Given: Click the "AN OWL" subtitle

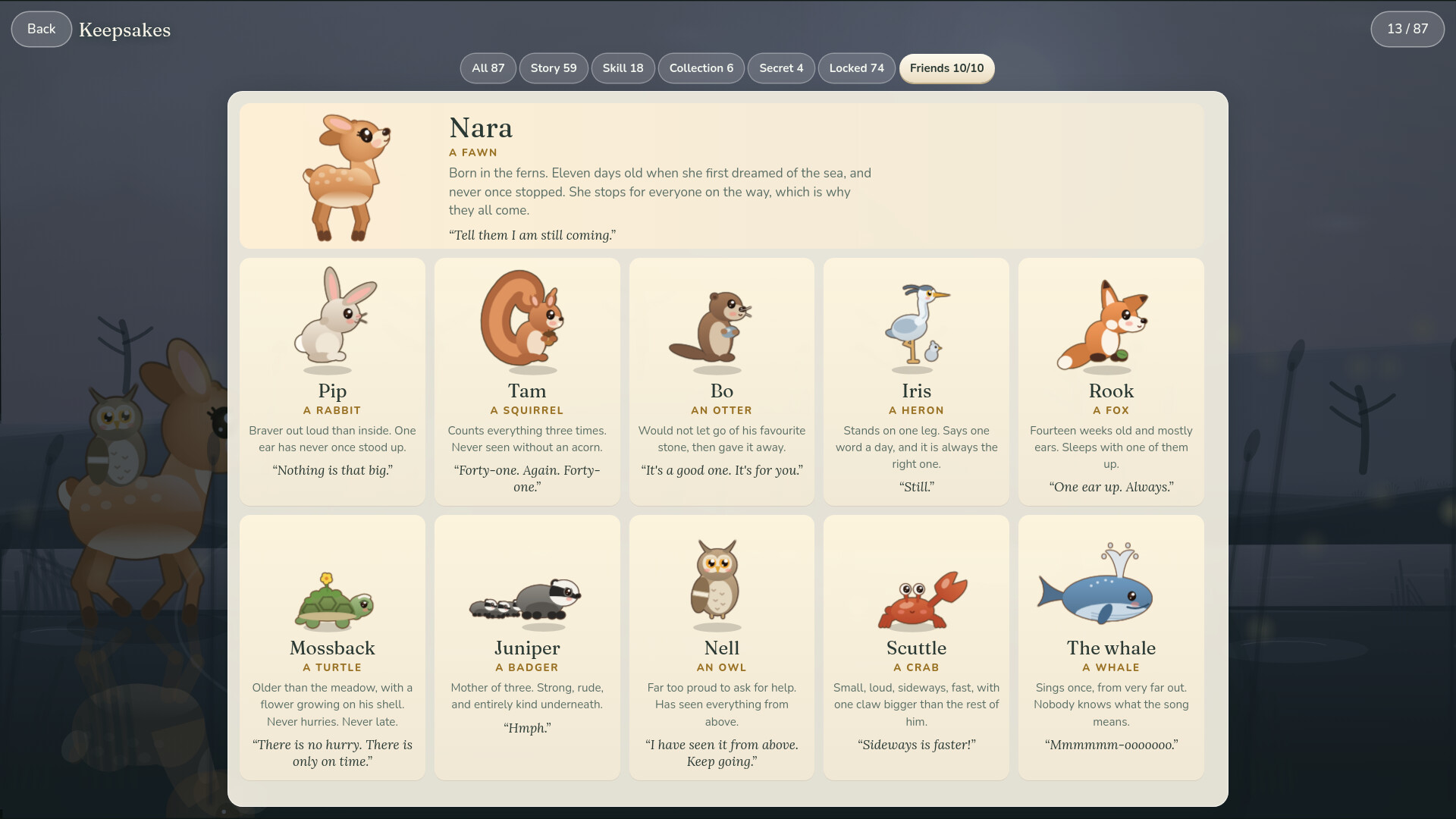Looking at the screenshot, I should (722, 667).
